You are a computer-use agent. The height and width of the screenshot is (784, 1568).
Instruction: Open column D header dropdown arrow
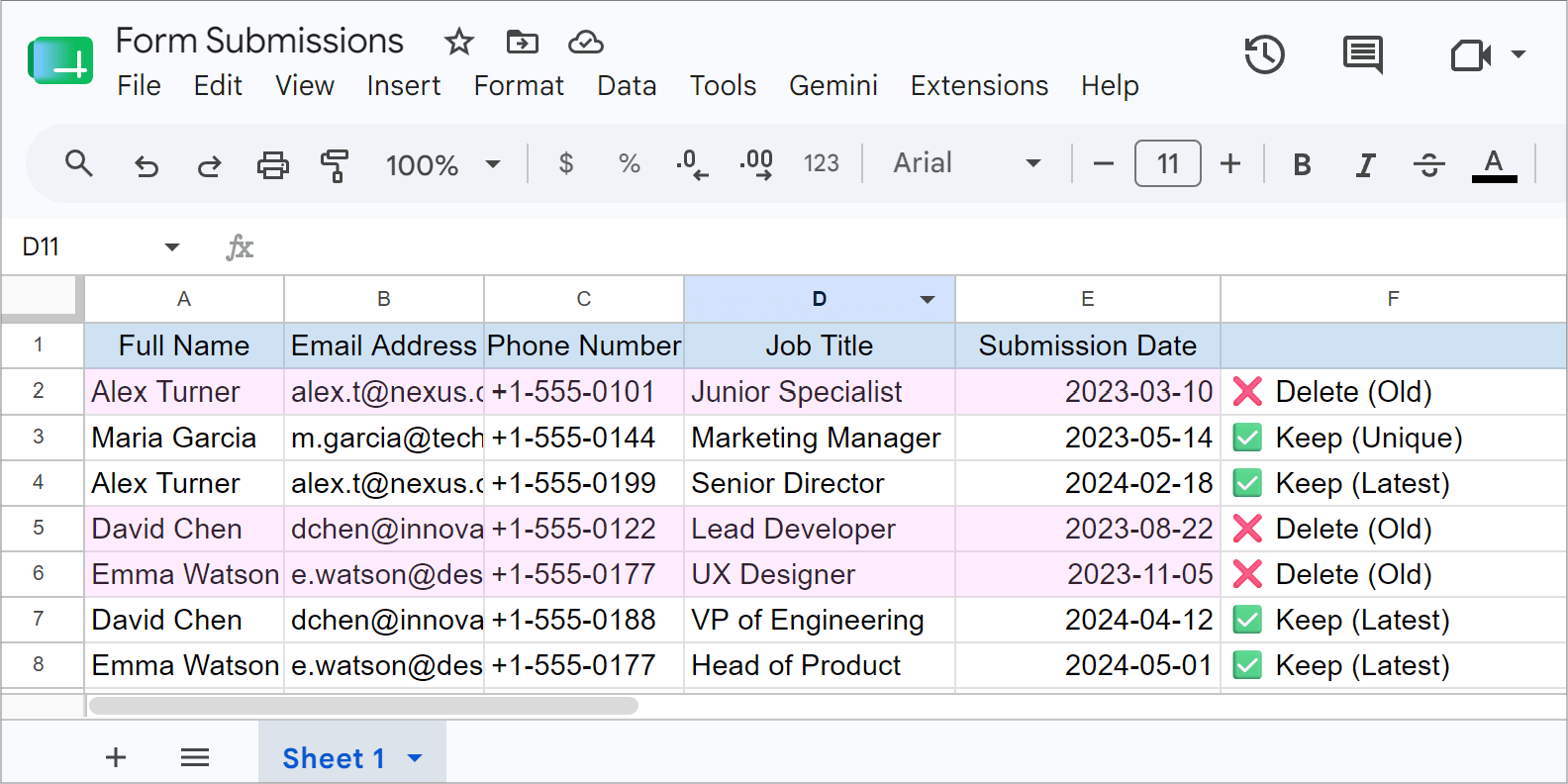click(x=928, y=300)
